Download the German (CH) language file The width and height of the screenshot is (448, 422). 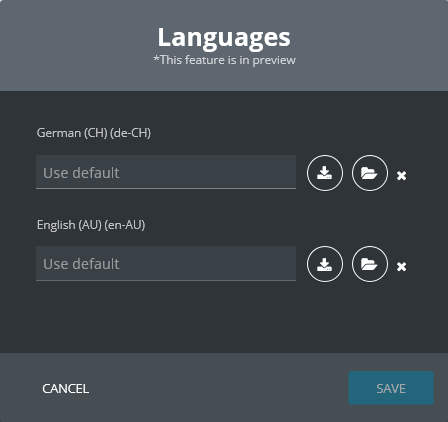point(325,173)
